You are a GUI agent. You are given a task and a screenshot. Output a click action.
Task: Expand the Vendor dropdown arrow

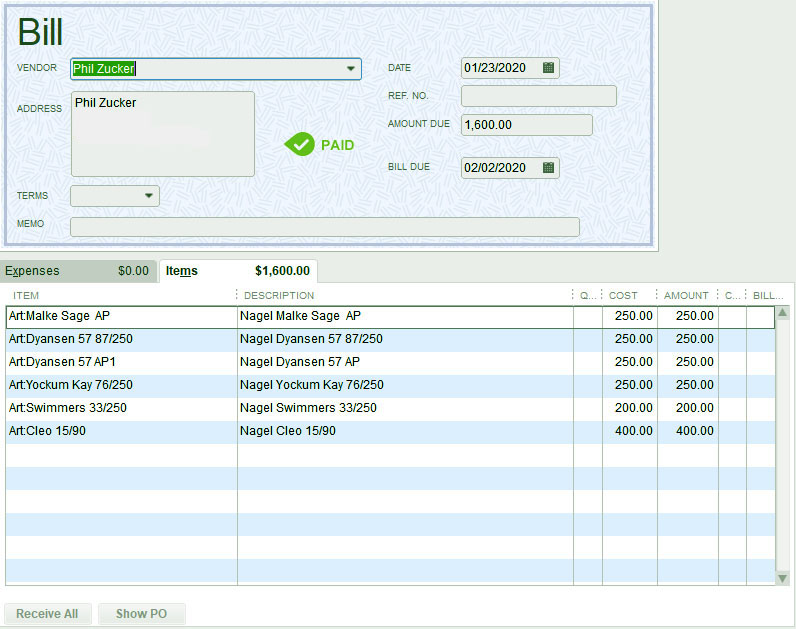click(351, 69)
